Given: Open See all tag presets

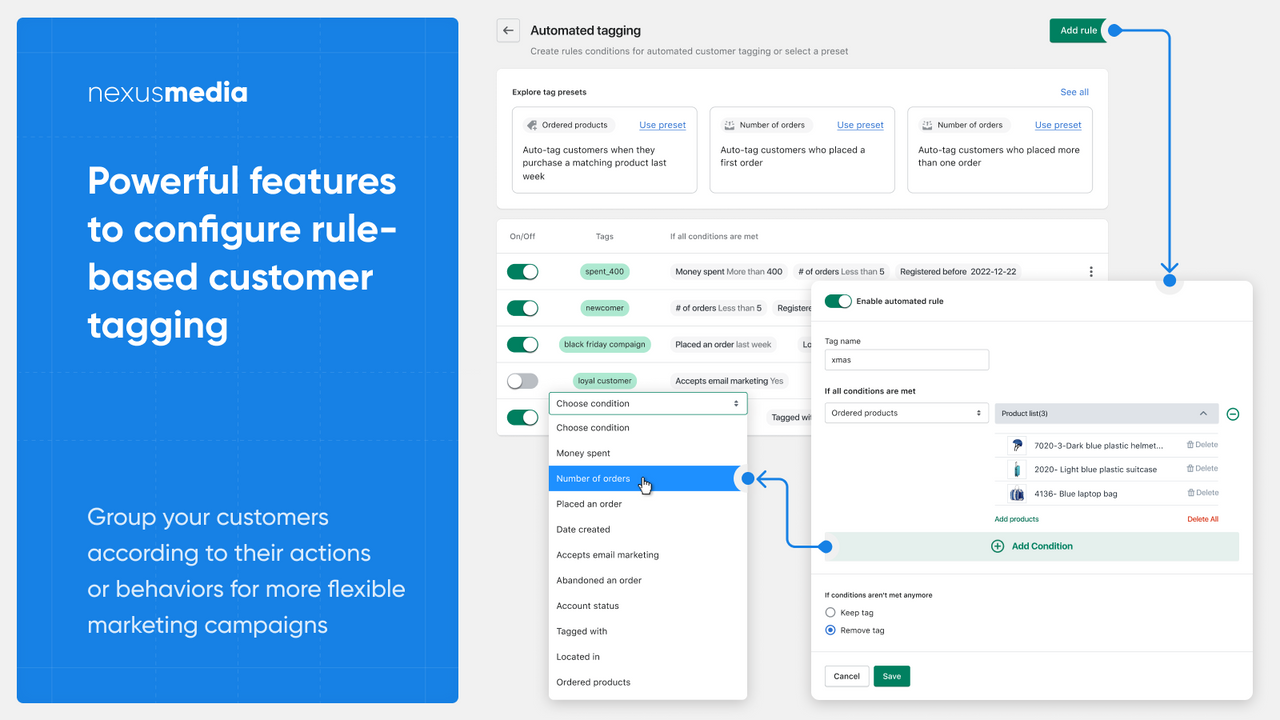Looking at the screenshot, I should point(1073,91).
